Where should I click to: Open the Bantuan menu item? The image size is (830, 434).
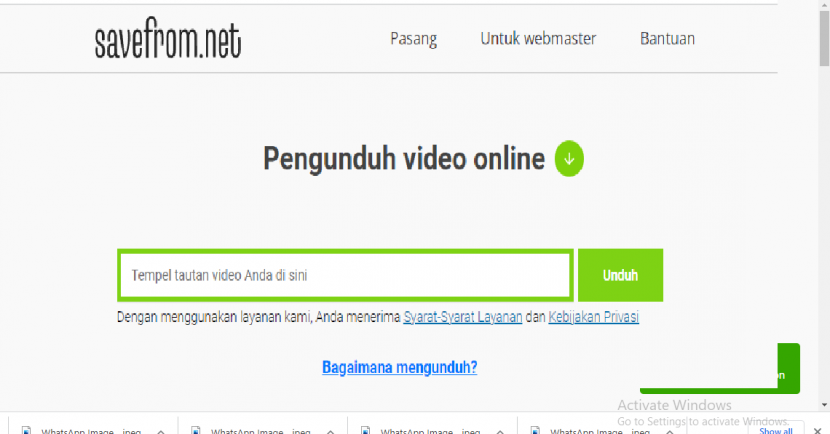667,39
